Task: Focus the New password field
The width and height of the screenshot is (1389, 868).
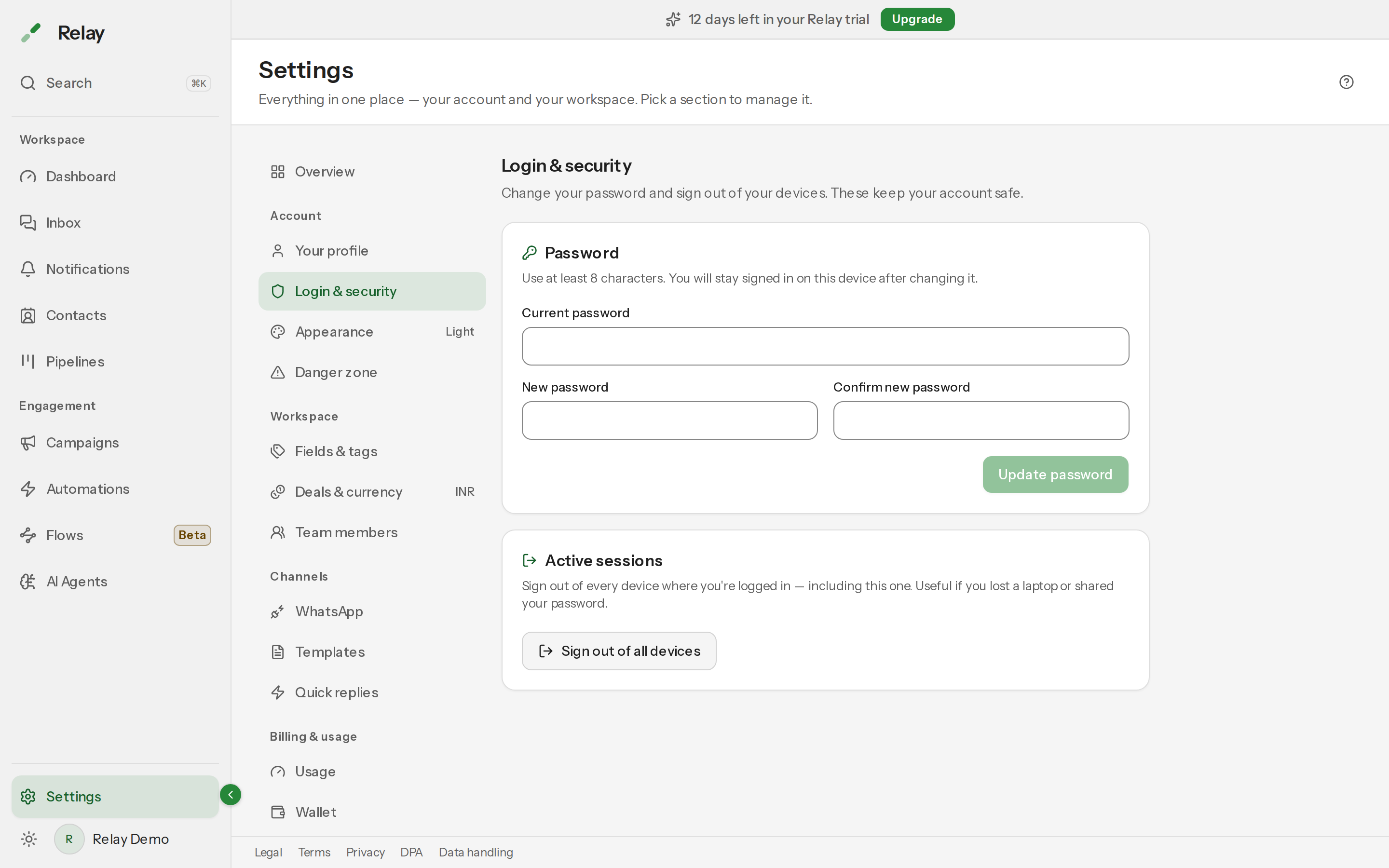Action: point(669,420)
